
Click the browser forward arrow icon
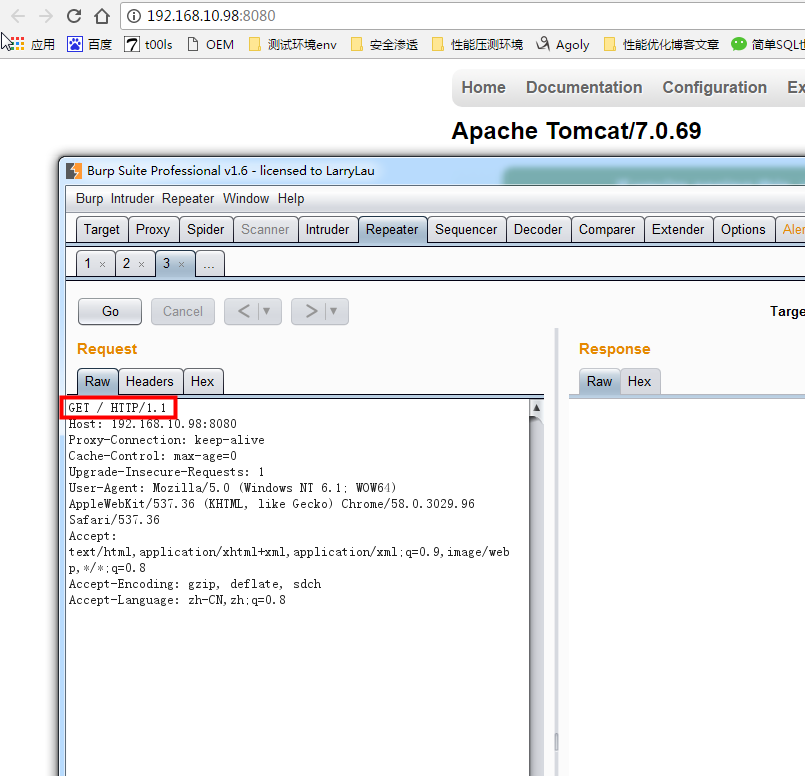click(46, 16)
